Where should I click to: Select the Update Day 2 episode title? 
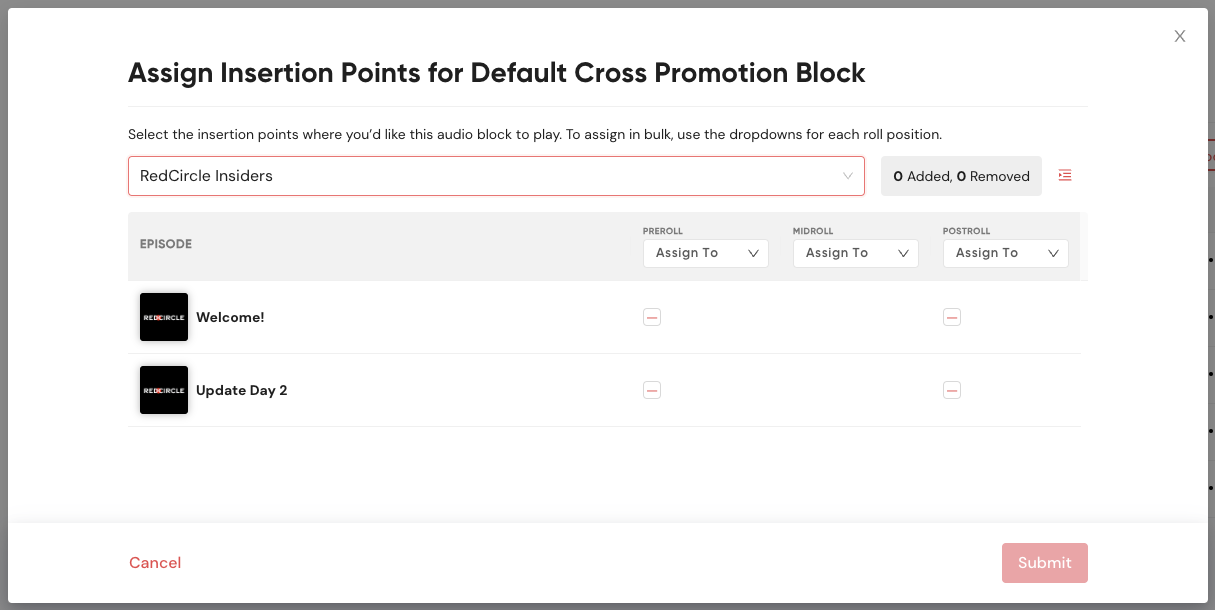click(242, 390)
